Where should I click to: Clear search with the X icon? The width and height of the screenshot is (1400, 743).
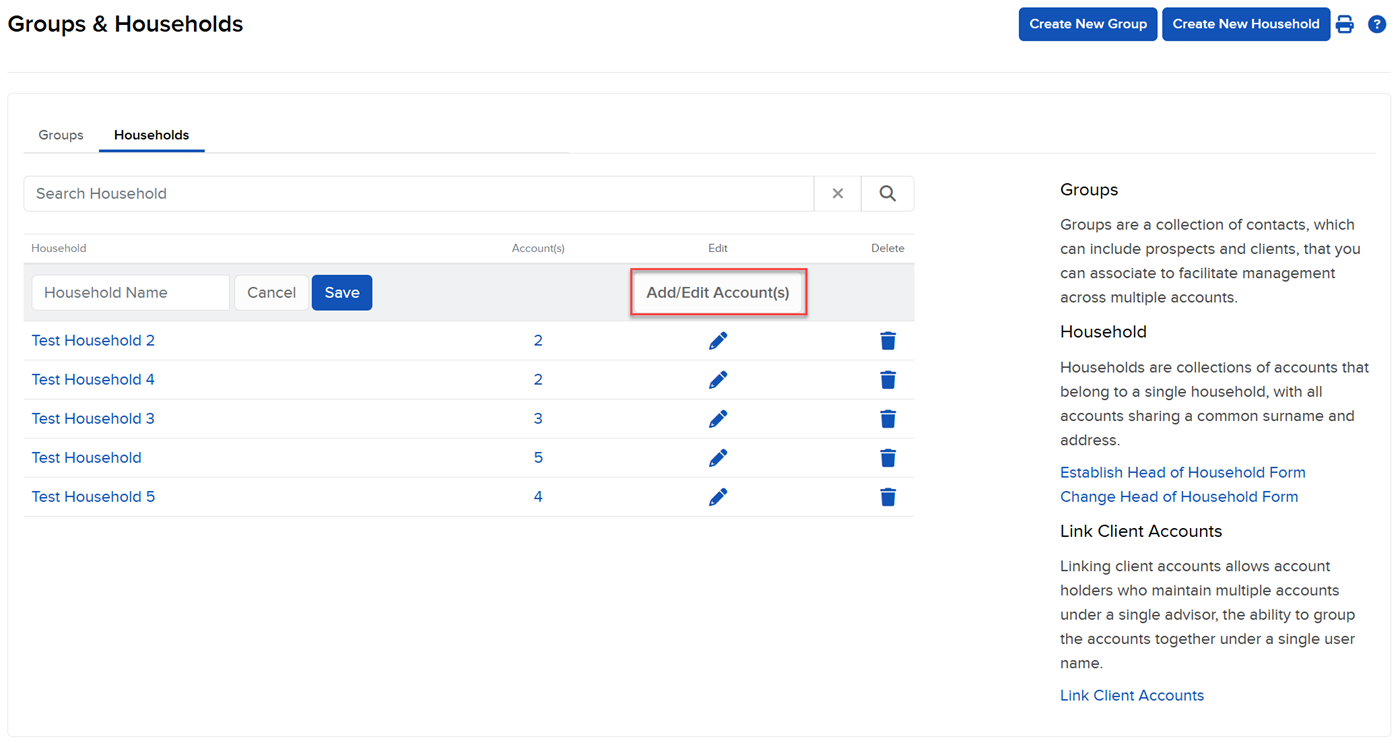point(838,194)
